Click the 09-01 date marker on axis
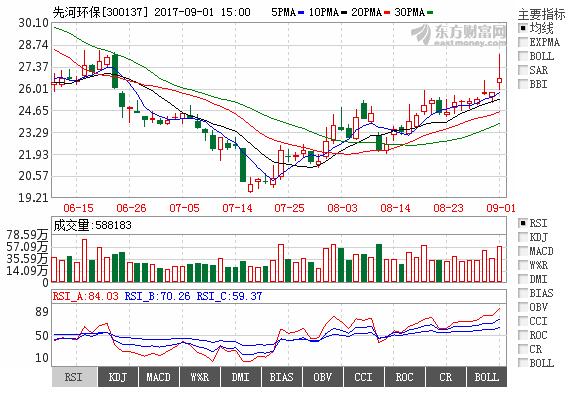 click(x=501, y=208)
